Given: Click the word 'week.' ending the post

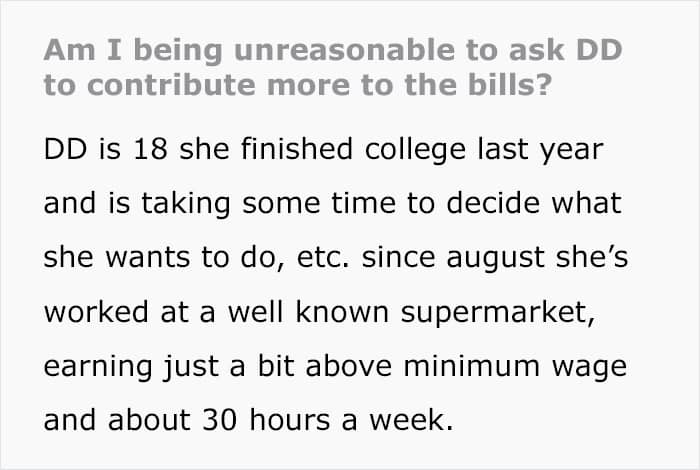Looking at the screenshot, I should (x=411, y=420).
